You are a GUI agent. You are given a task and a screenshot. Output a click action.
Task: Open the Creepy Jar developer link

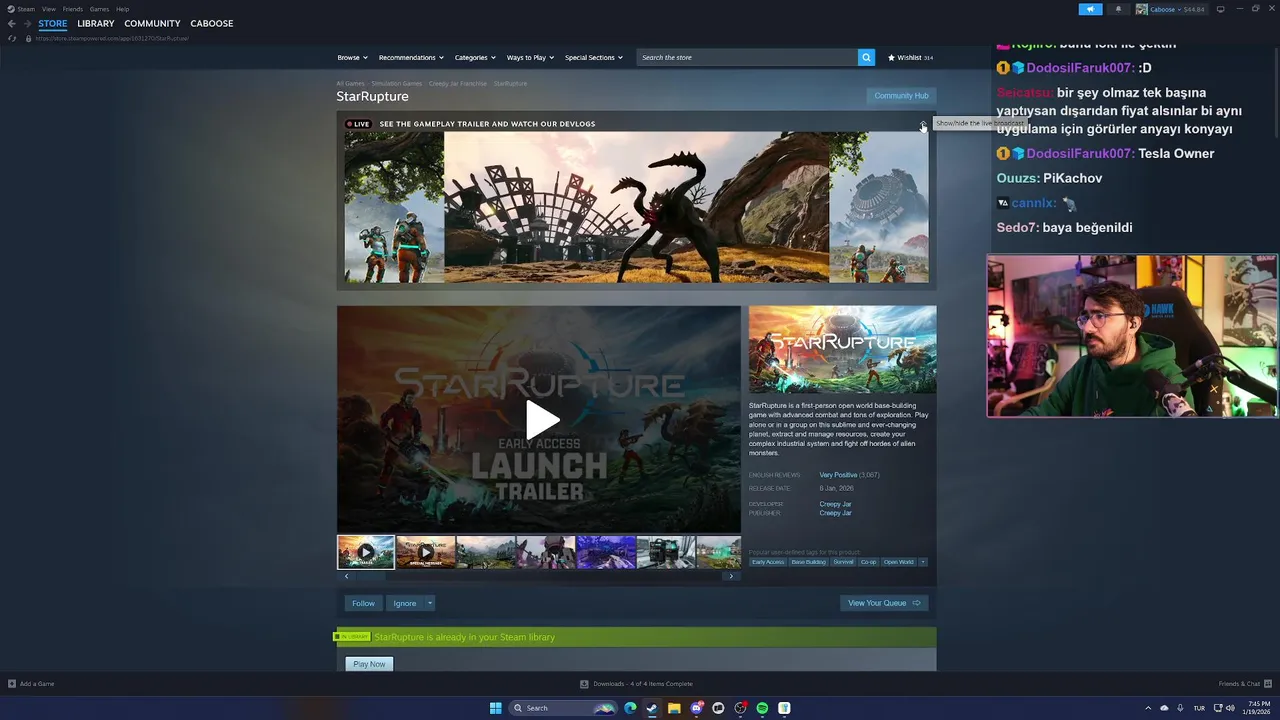pos(835,504)
